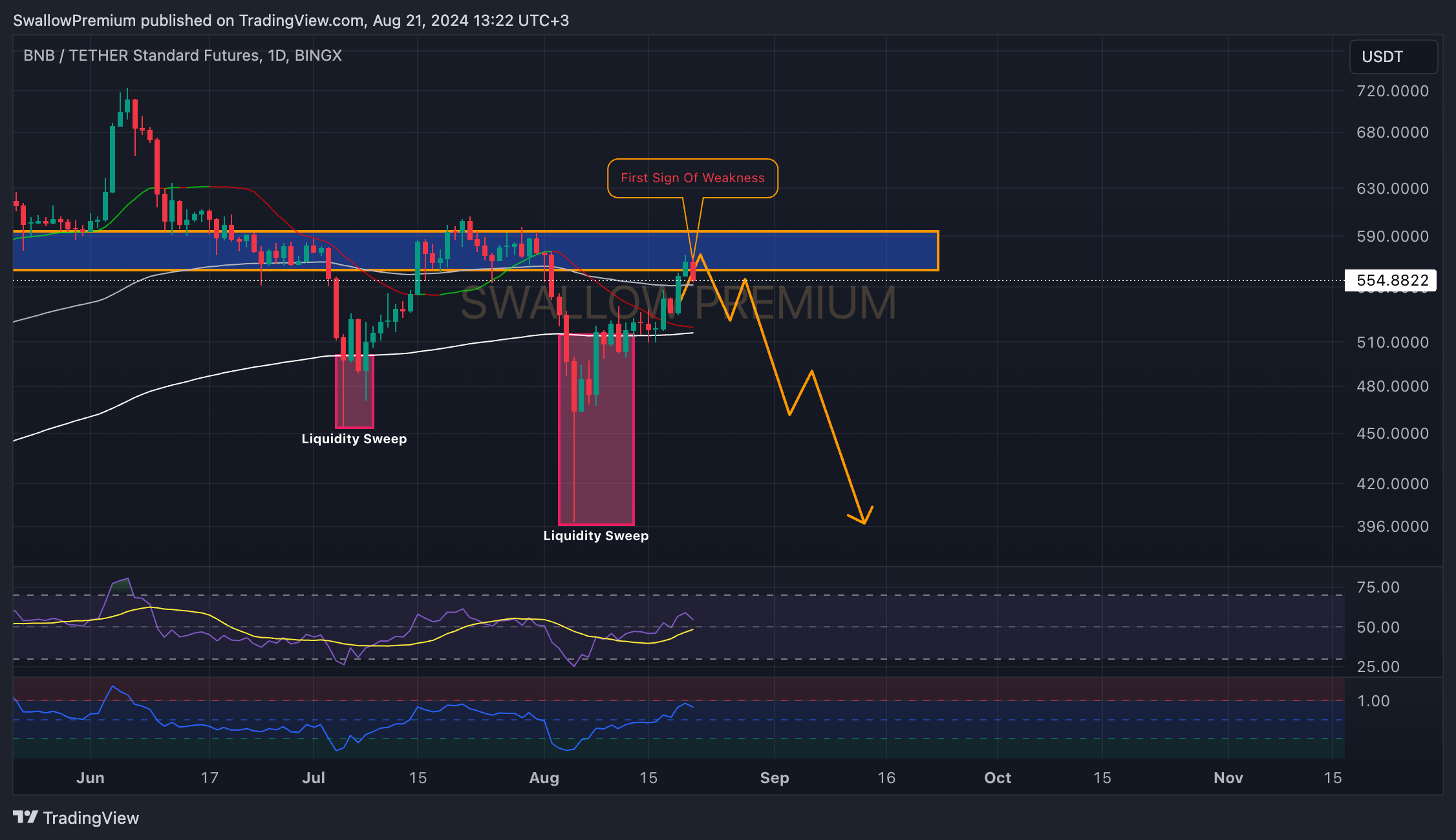The width and height of the screenshot is (1456, 840).
Task: Click the 'Liquidity Sweep' label under August
Action: (x=595, y=536)
